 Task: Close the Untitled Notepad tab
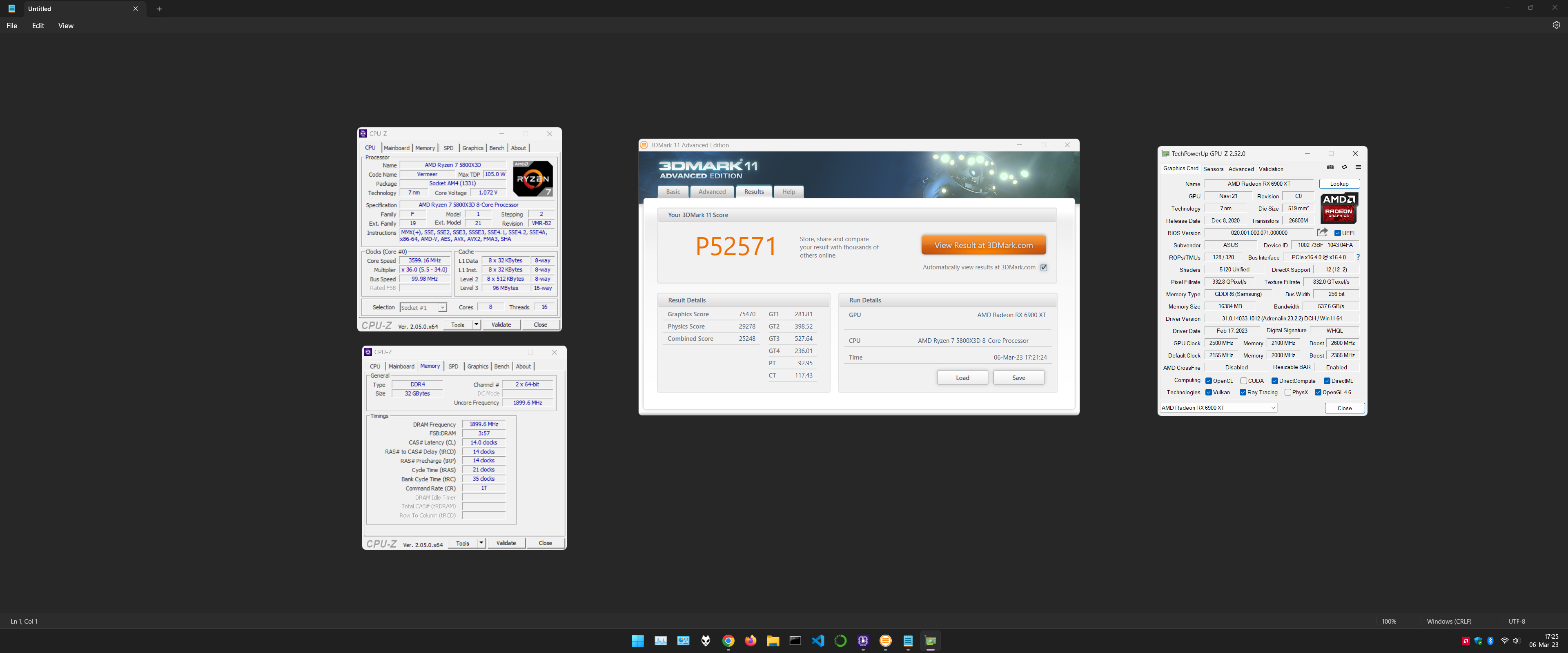[136, 9]
